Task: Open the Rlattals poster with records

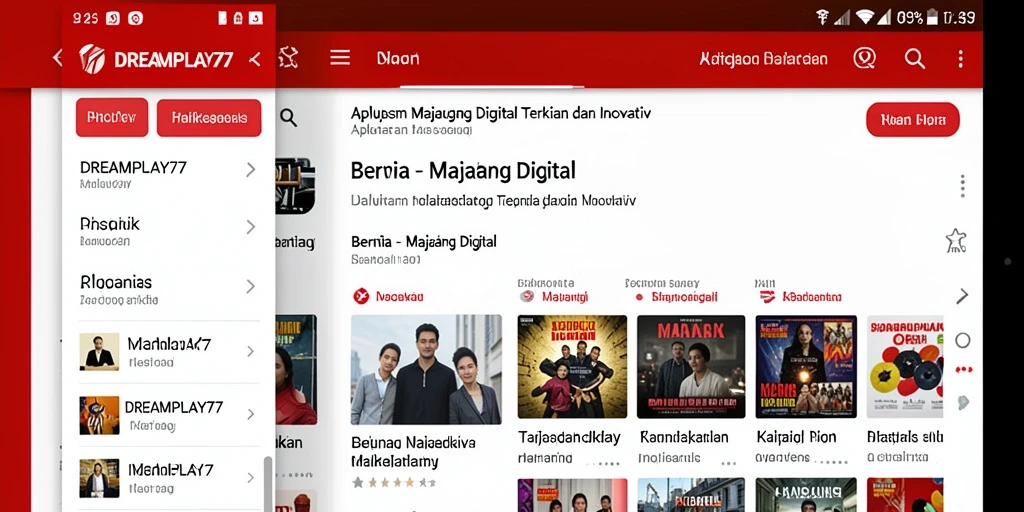Action: (904, 366)
